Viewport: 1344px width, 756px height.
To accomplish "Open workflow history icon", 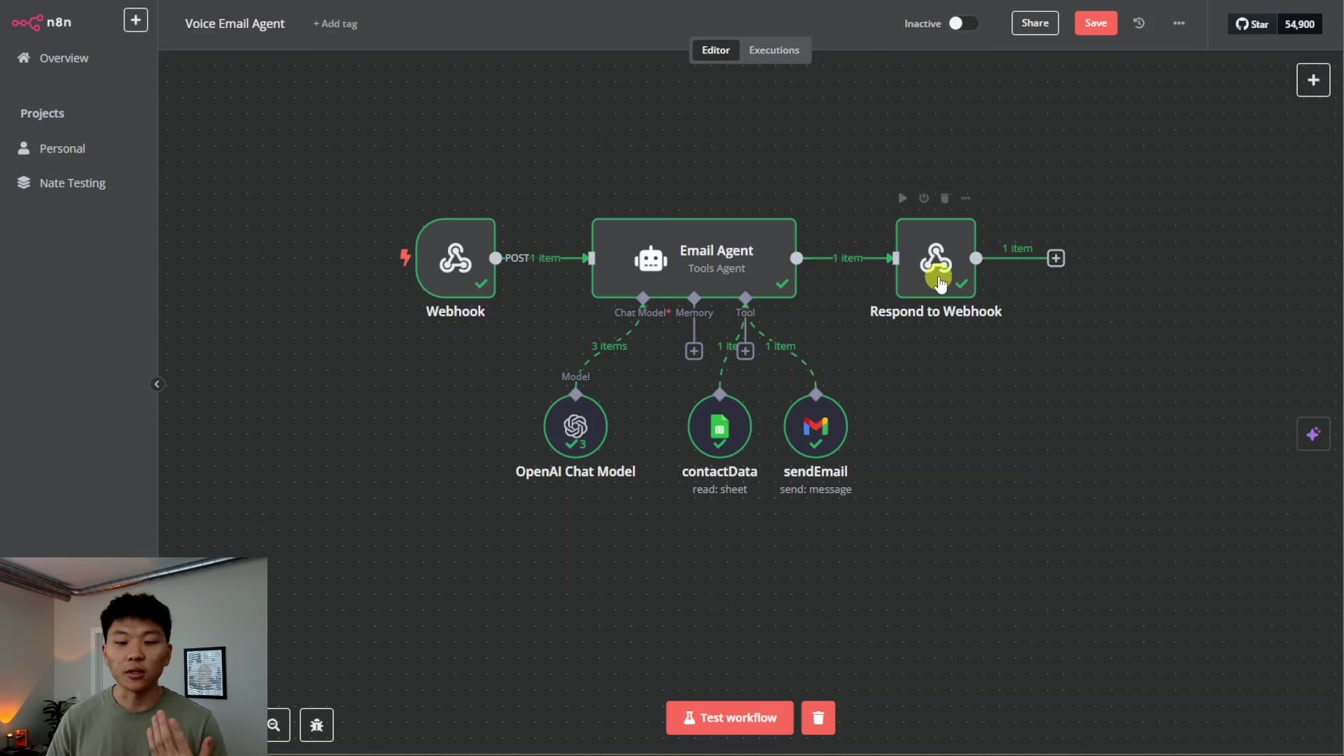I will coord(1139,23).
